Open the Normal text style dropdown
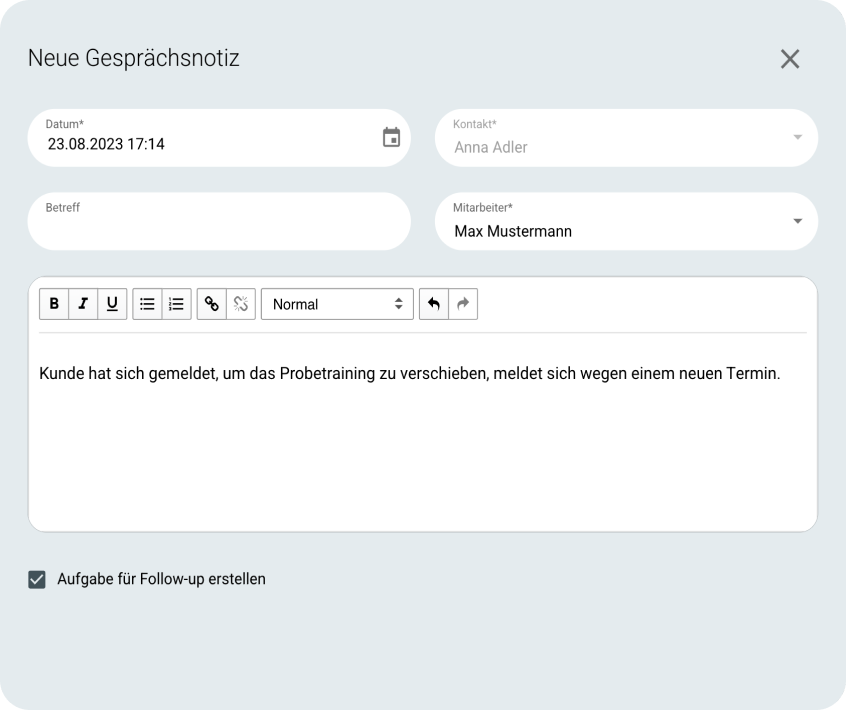Image resolution: width=846 pixels, height=710 pixels. pyautogui.click(x=337, y=304)
